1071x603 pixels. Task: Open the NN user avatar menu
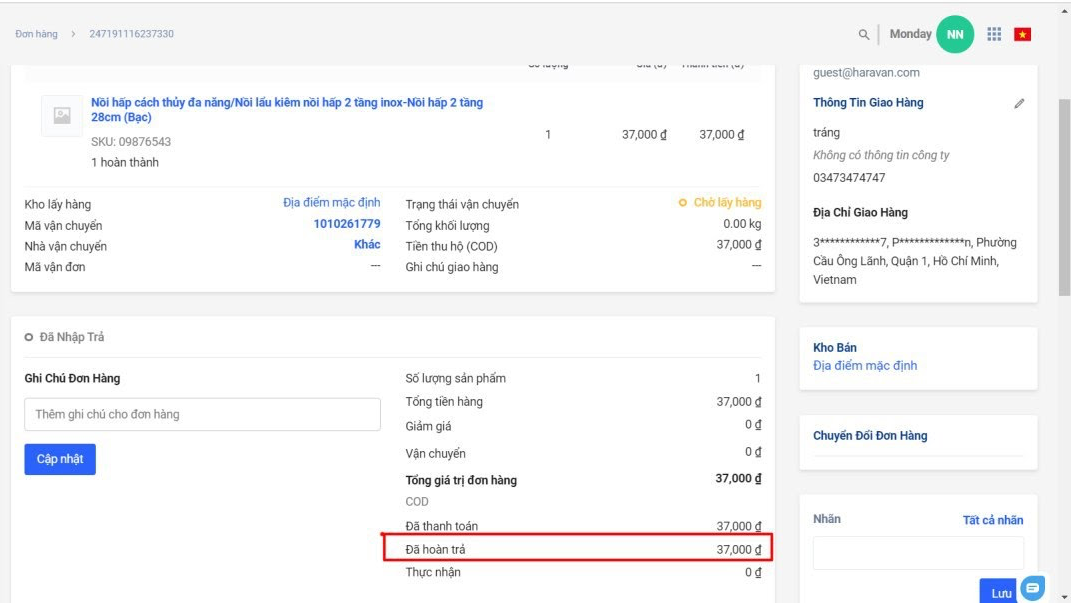point(955,34)
